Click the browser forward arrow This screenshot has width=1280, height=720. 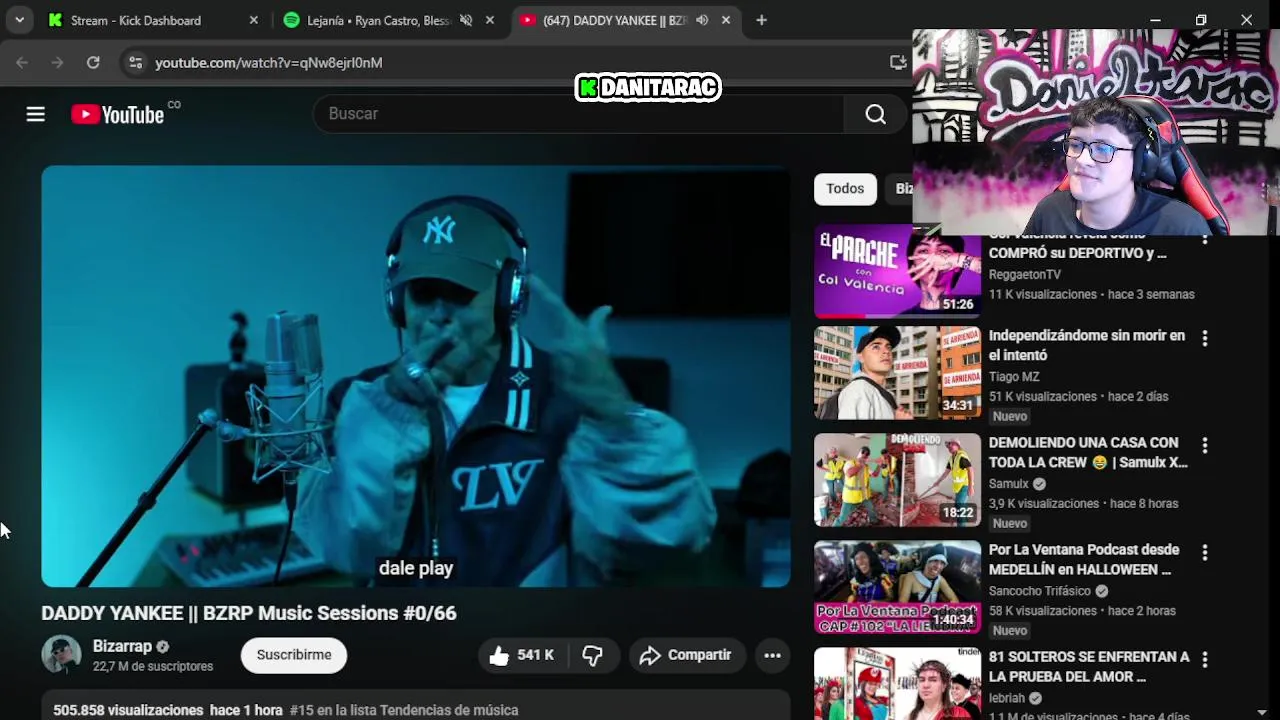[57, 62]
